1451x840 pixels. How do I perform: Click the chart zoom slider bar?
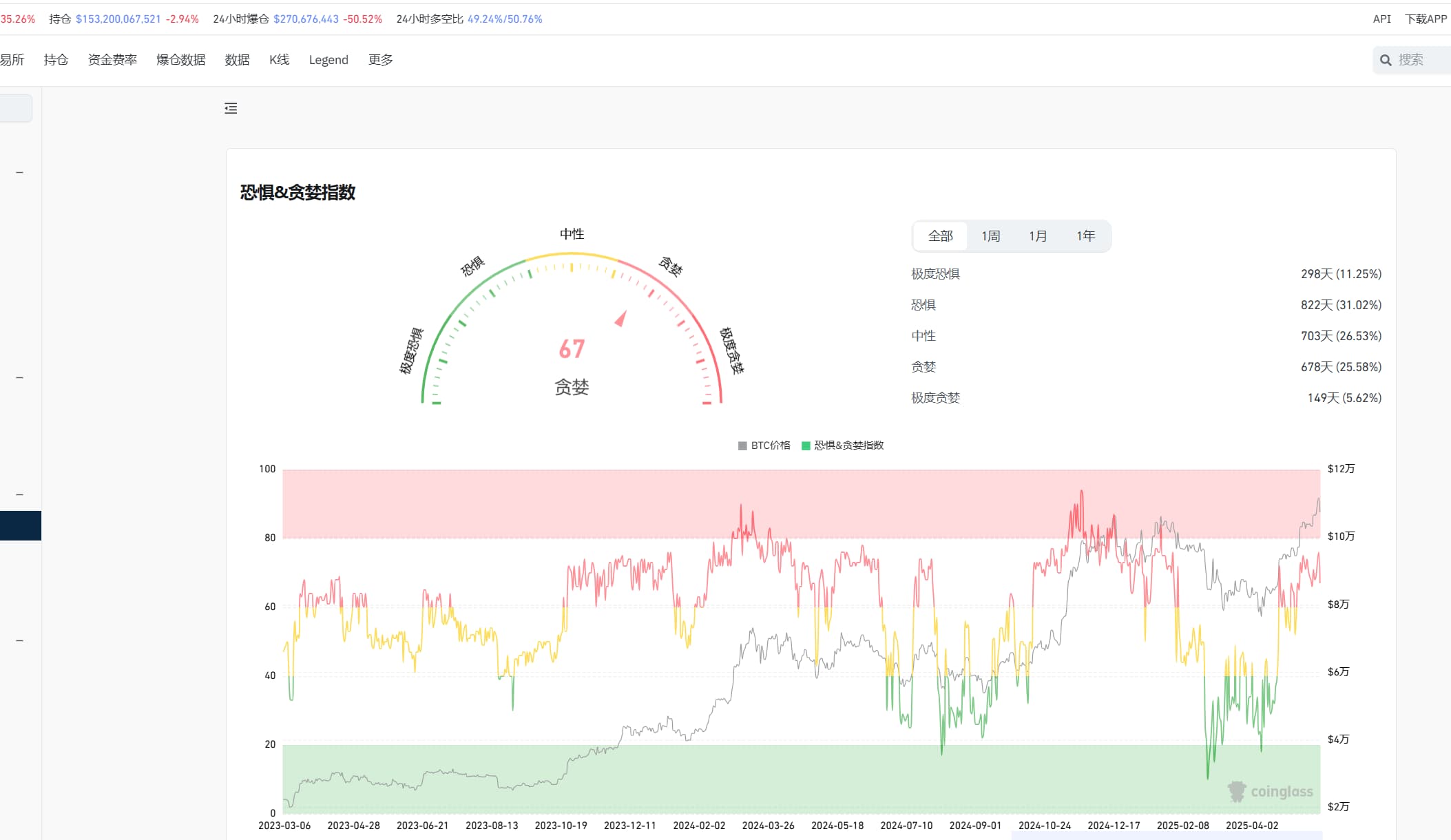pyautogui.click(x=1166, y=835)
